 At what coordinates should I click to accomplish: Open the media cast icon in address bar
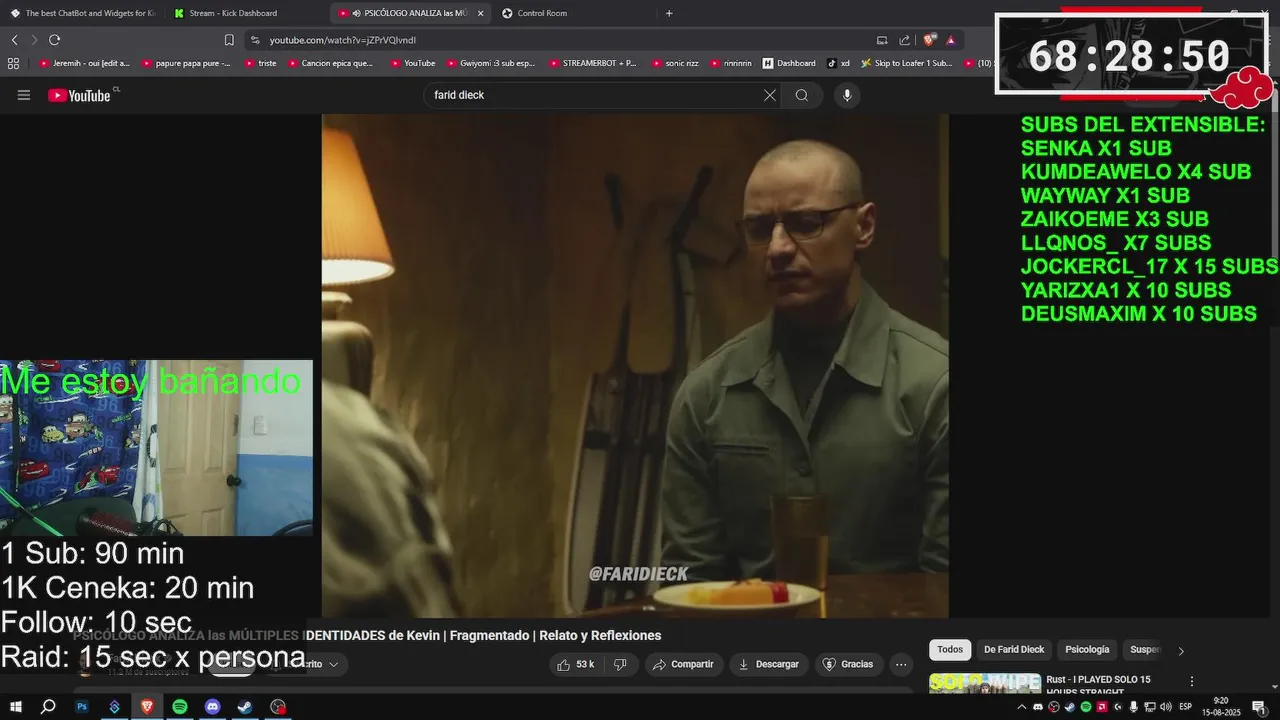[882, 40]
